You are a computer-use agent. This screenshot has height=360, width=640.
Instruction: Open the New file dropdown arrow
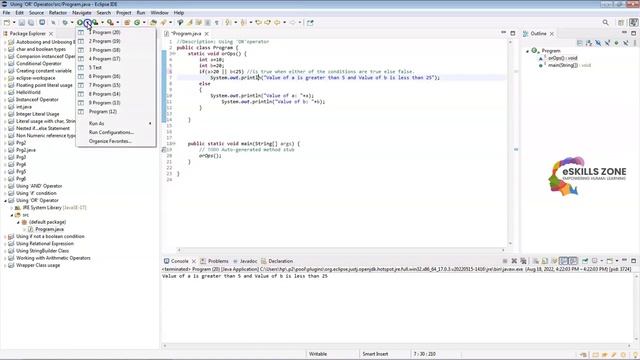pyautogui.click(x=14, y=23)
